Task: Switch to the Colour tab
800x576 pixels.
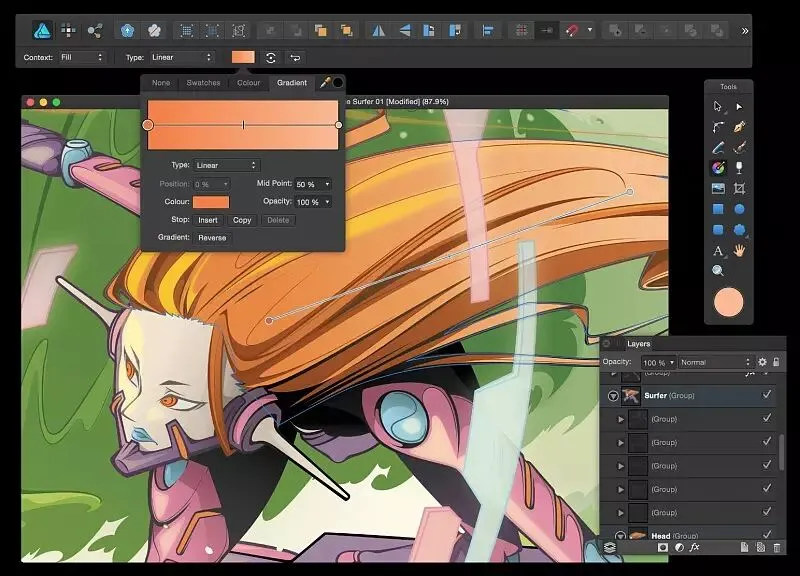Action: click(x=248, y=83)
